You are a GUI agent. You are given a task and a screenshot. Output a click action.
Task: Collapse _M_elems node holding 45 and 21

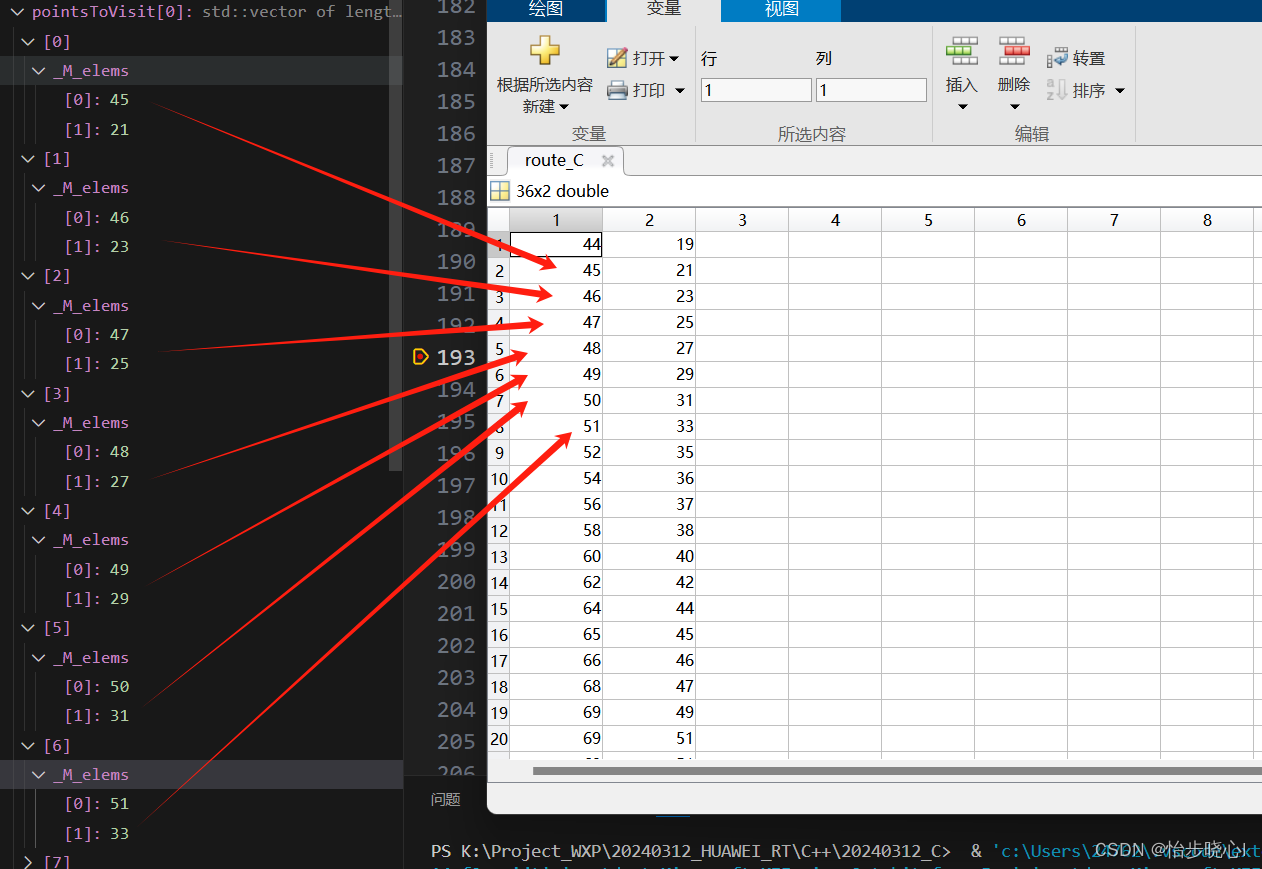39,71
